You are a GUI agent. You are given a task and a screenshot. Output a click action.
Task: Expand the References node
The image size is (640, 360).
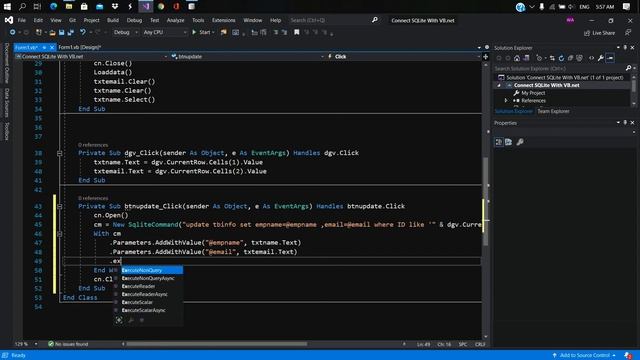(x=506, y=100)
